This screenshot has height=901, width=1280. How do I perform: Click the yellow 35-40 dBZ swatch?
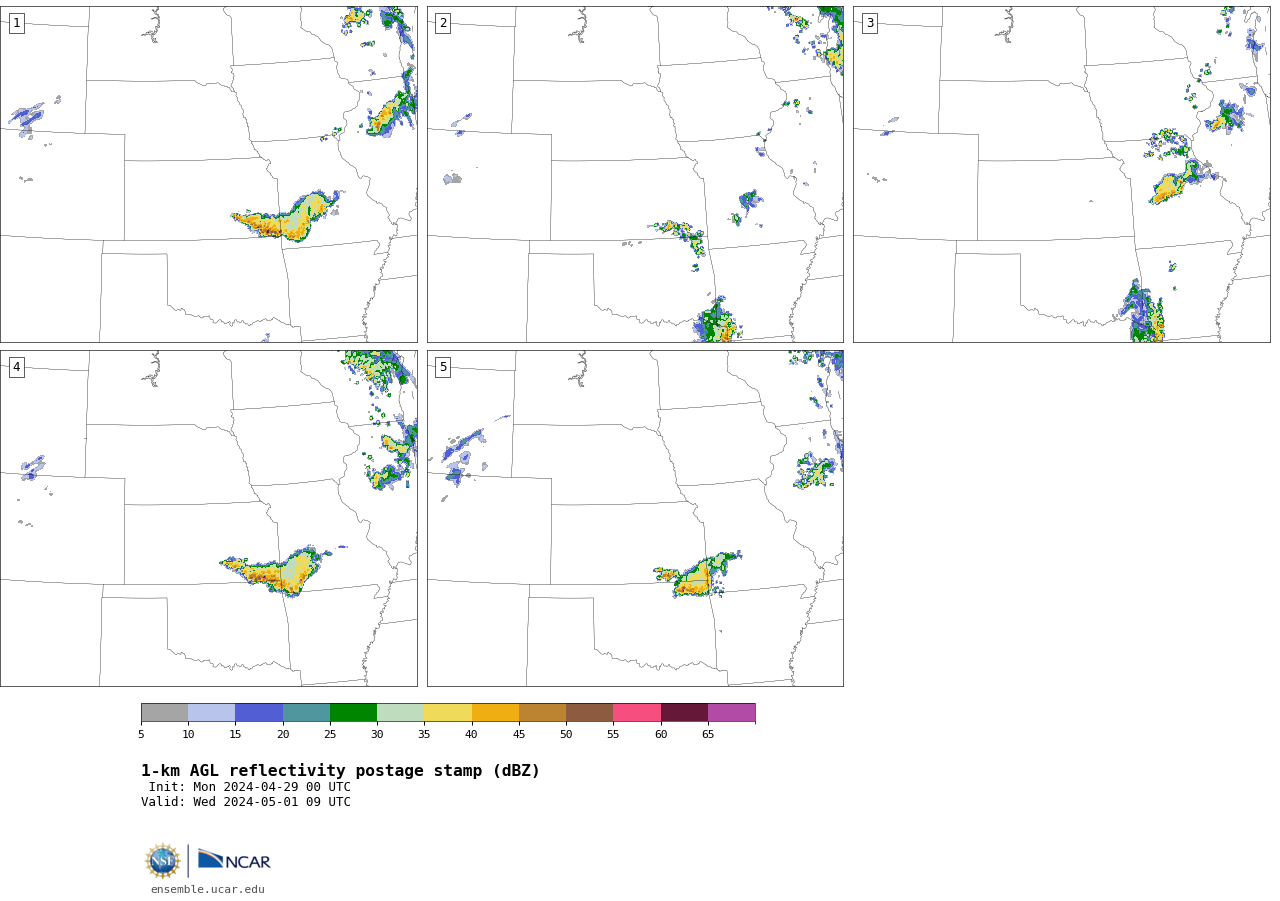coord(448,712)
